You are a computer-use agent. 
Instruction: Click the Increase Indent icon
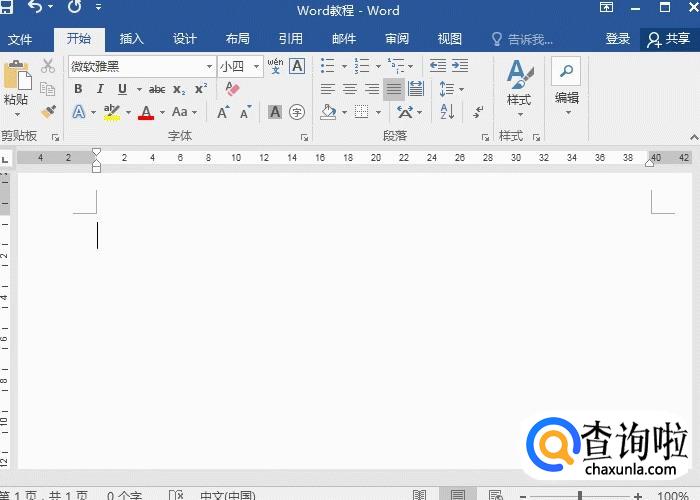[x=459, y=66]
